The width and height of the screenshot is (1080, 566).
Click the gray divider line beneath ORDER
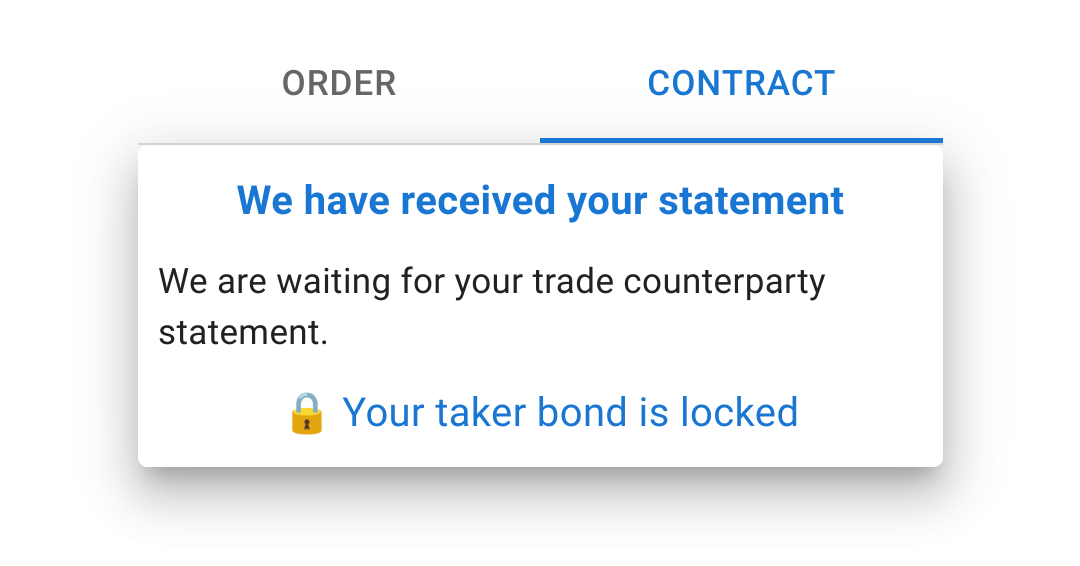(x=339, y=143)
